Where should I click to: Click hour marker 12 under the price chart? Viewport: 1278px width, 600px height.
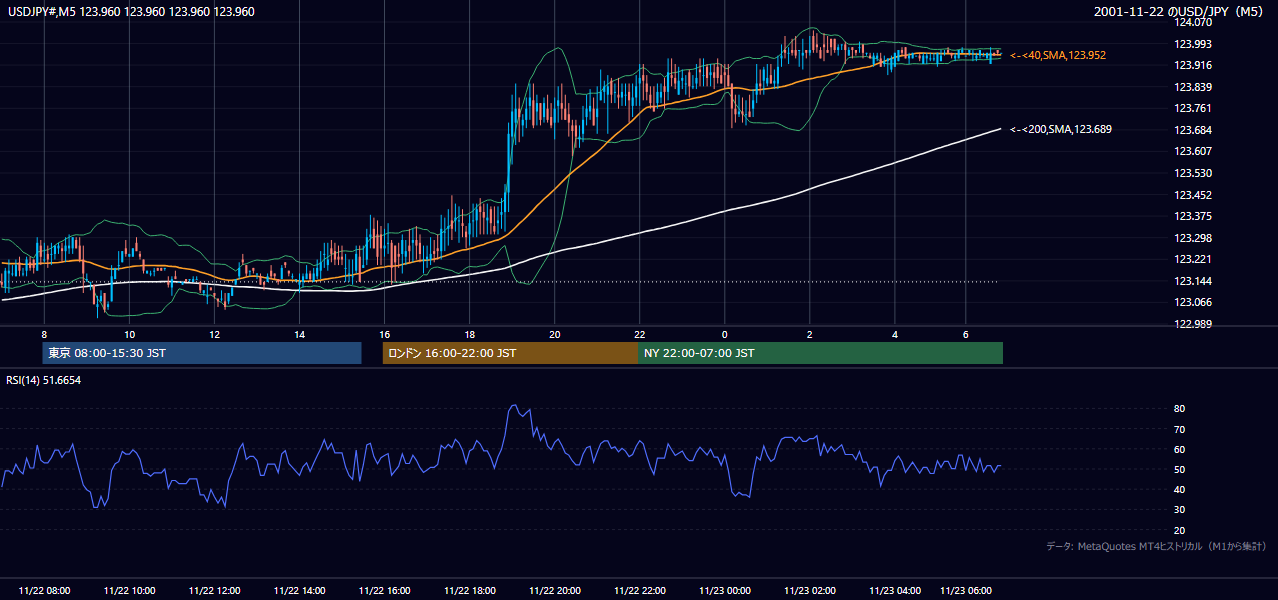[214, 334]
